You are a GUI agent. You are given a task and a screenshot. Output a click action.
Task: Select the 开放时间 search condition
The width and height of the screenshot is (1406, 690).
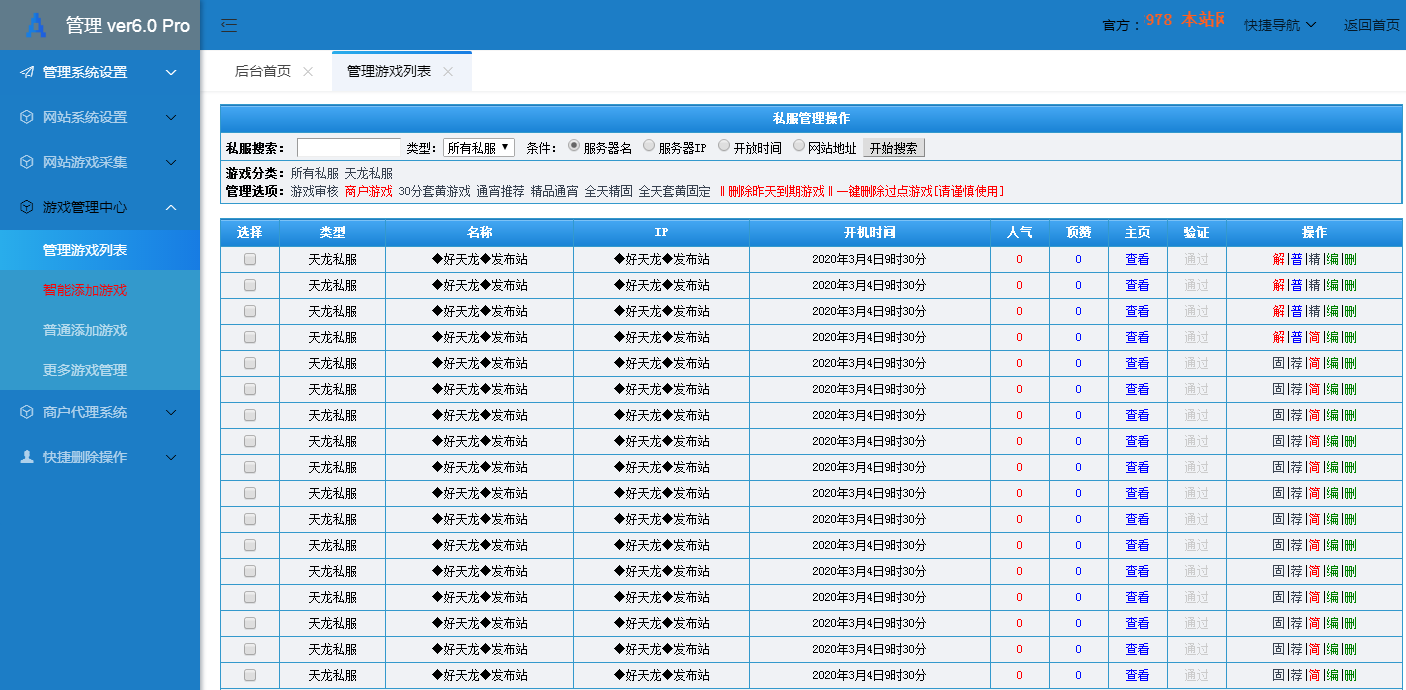(724, 146)
